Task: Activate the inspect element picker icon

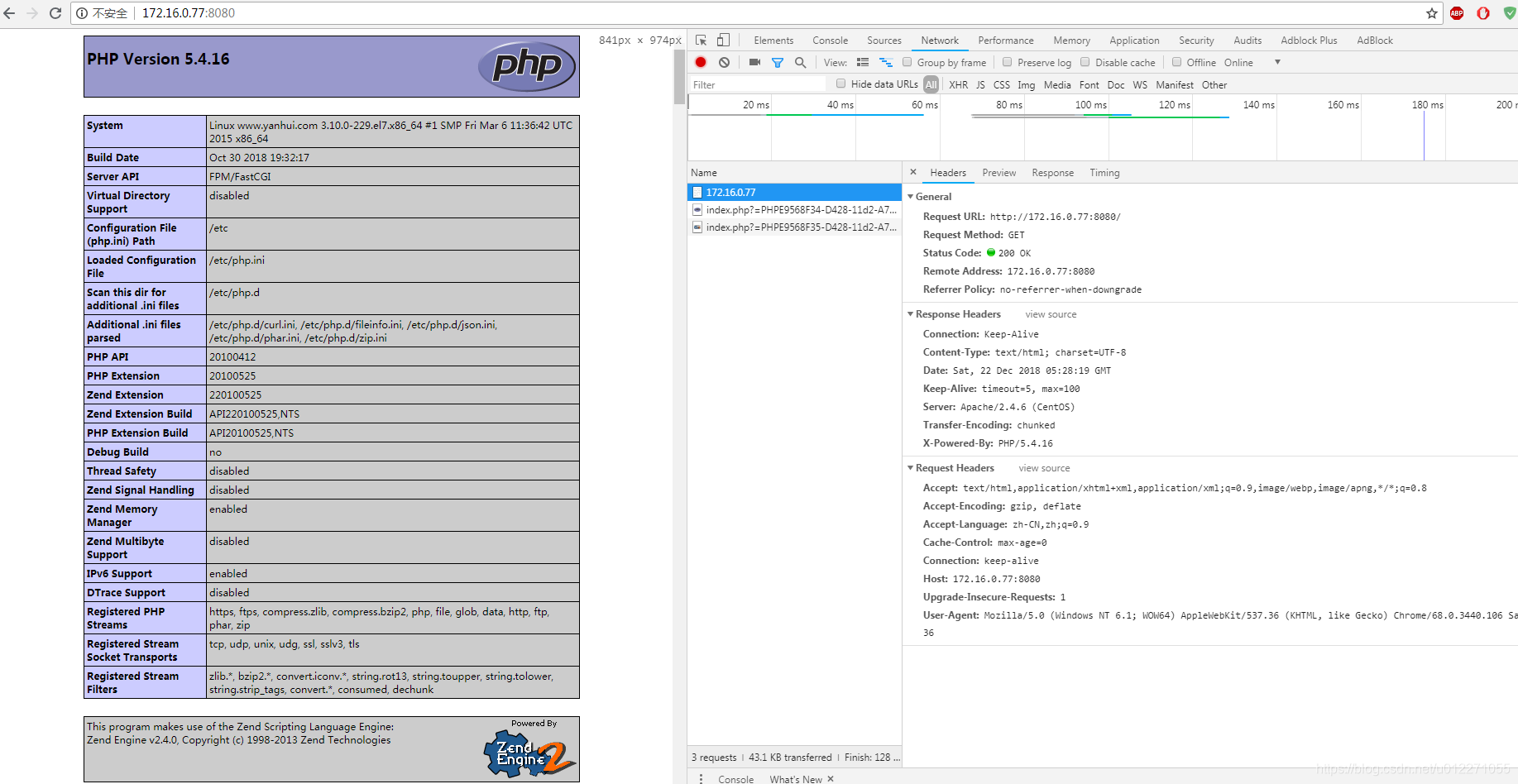Action: (x=702, y=40)
